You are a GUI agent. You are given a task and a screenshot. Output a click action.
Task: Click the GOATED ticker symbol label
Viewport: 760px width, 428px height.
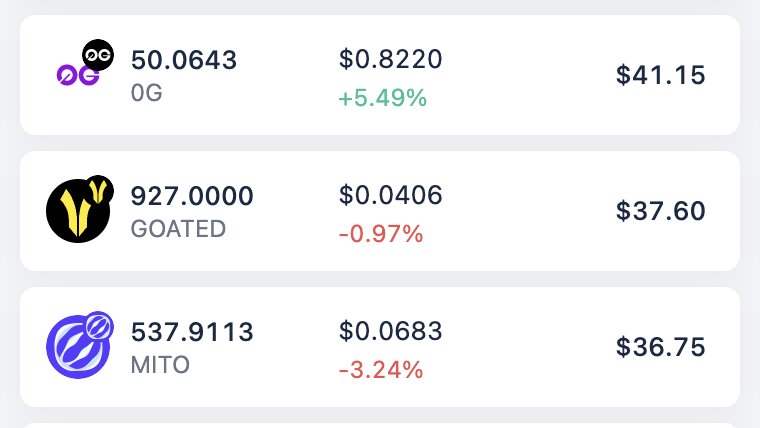pyautogui.click(x=178, y=228)
